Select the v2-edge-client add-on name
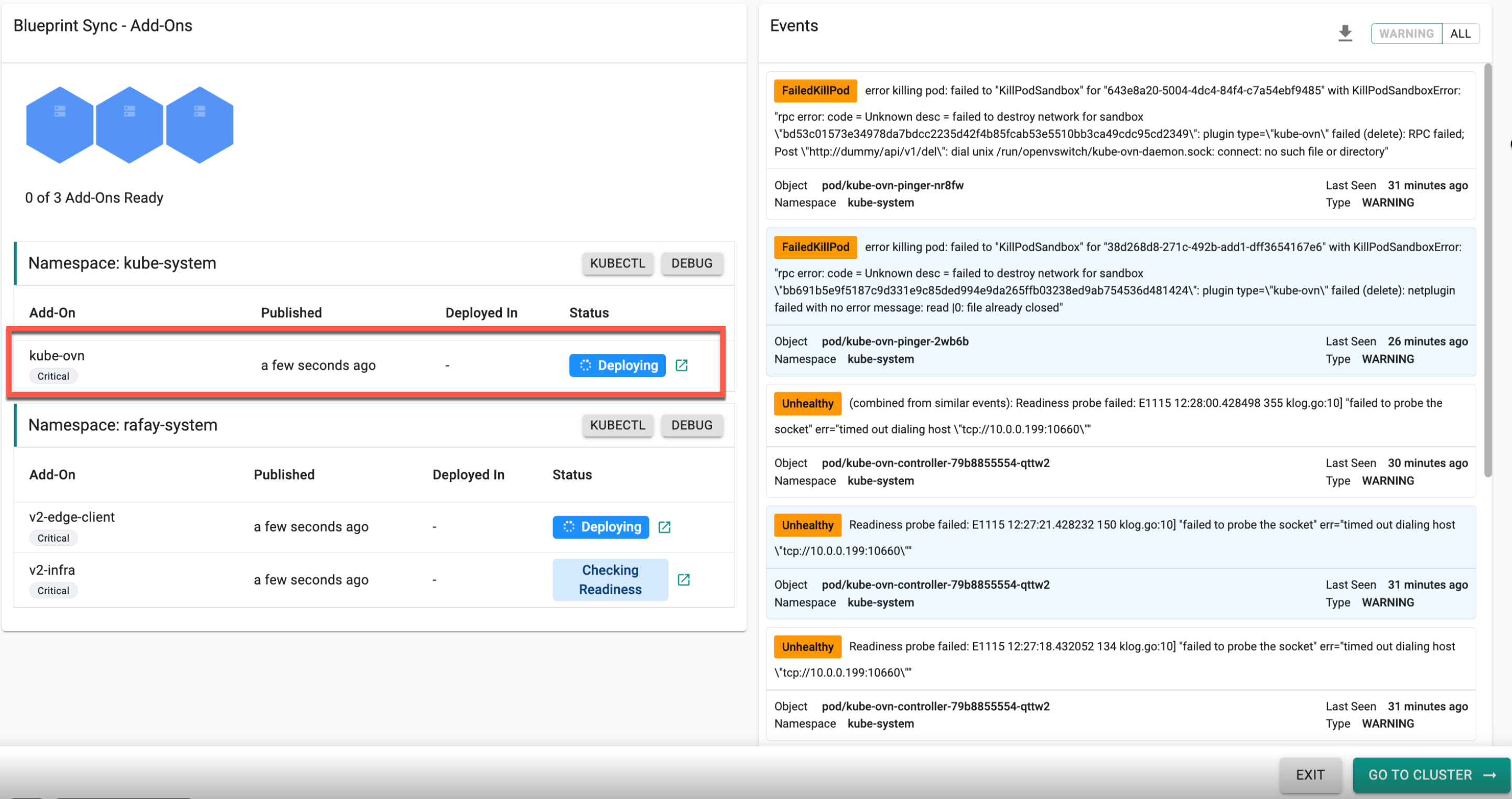The image size is (1512, 799). pyautogui.click(x=72, y=517)
